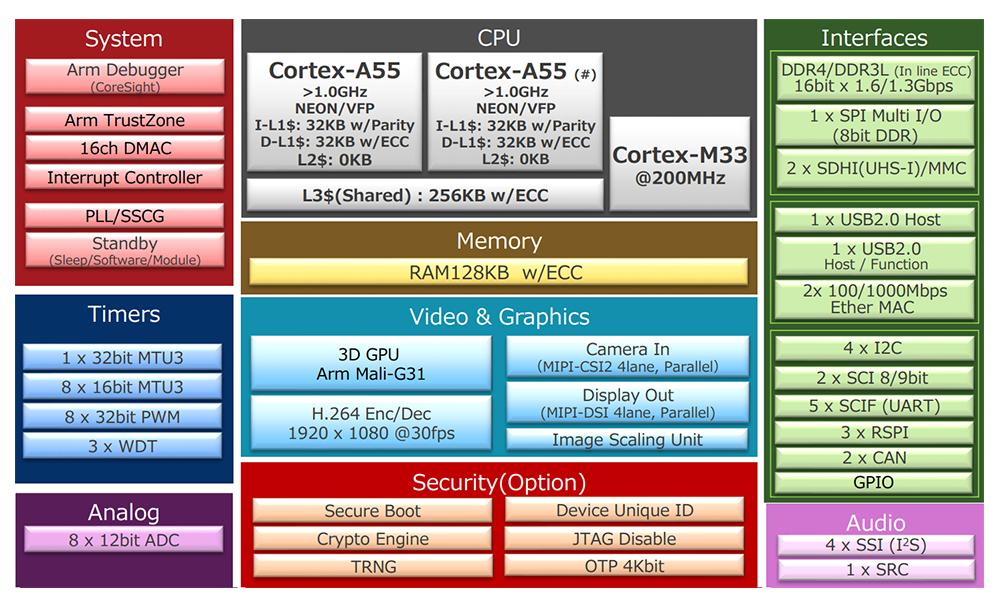Expand the Video & Graphics section header
Viewport: 1000px width, 599px height.
(x=498, y=316)
